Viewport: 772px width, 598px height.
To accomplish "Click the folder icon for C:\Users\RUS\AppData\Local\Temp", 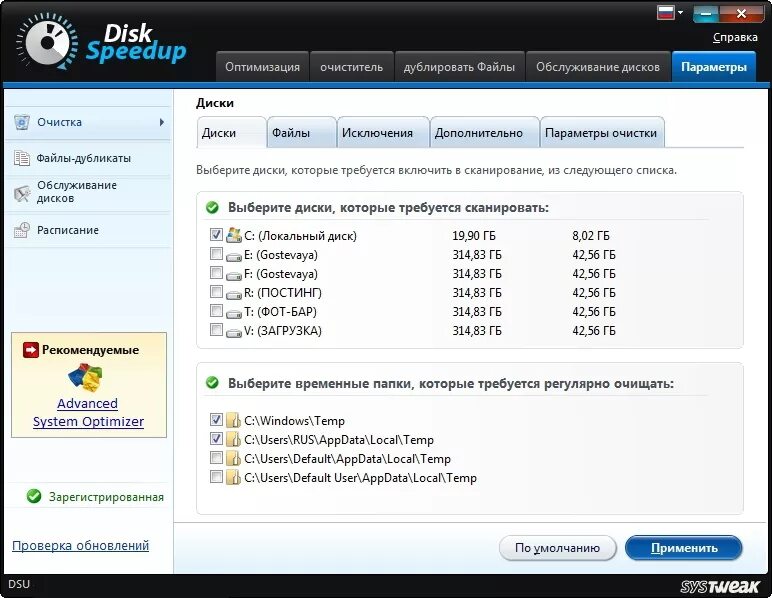I will (x=233, y=439).
